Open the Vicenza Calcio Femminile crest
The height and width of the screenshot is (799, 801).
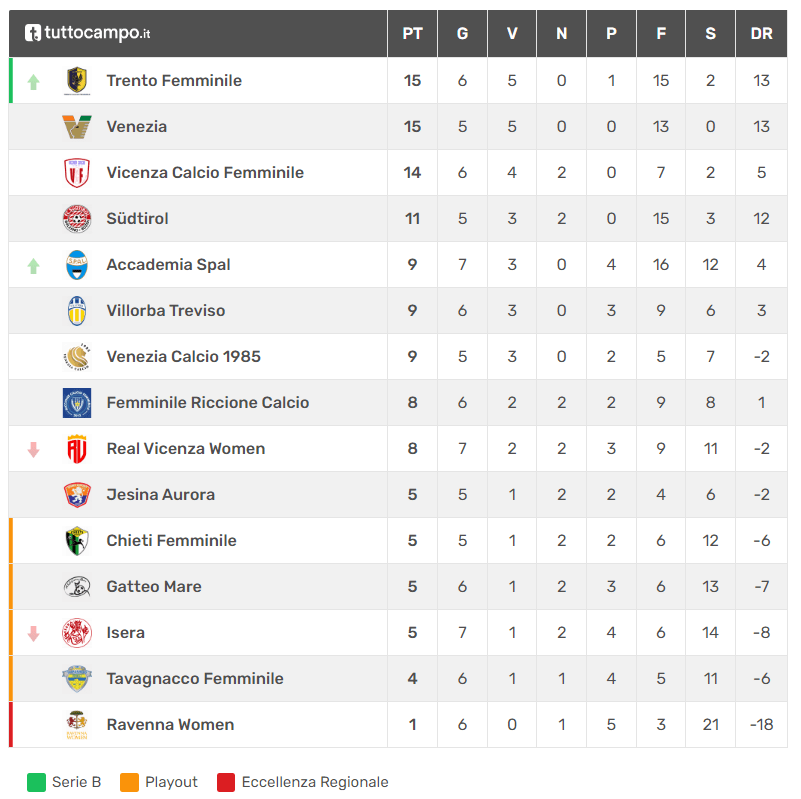click(x=77, y=173)
